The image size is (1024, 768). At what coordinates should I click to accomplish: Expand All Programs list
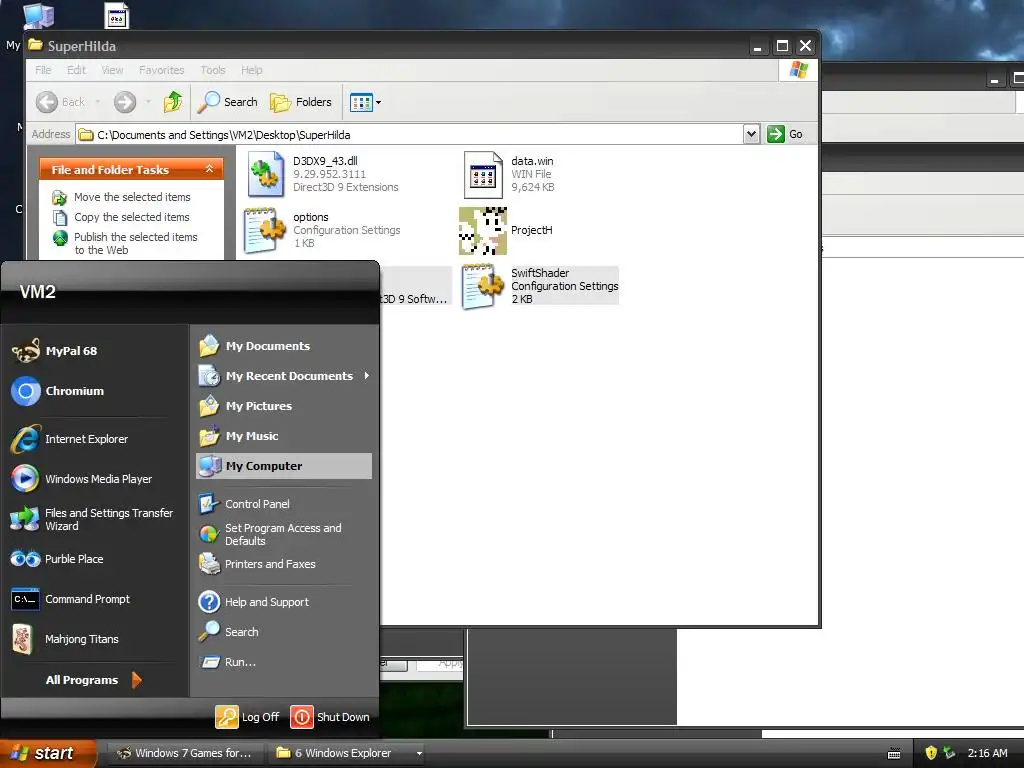pyautogui.click(x=93, y=680)
